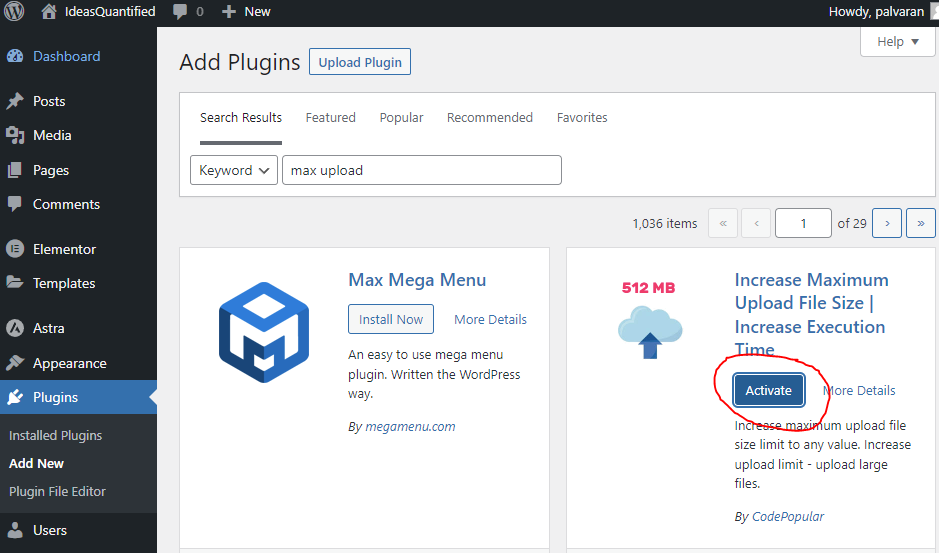This screenshot has width=939, height=553.
Task: Open Installed Plugins submenu item
Action: [x=56, y=436]
